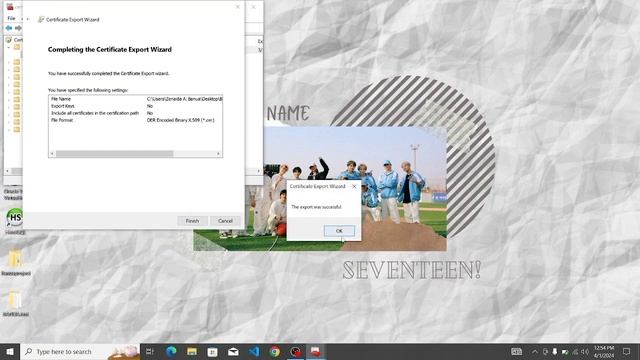Viewport: 640px width, 360px height.
Task: Open the Windows Start menu
Action: pos(10,351)
